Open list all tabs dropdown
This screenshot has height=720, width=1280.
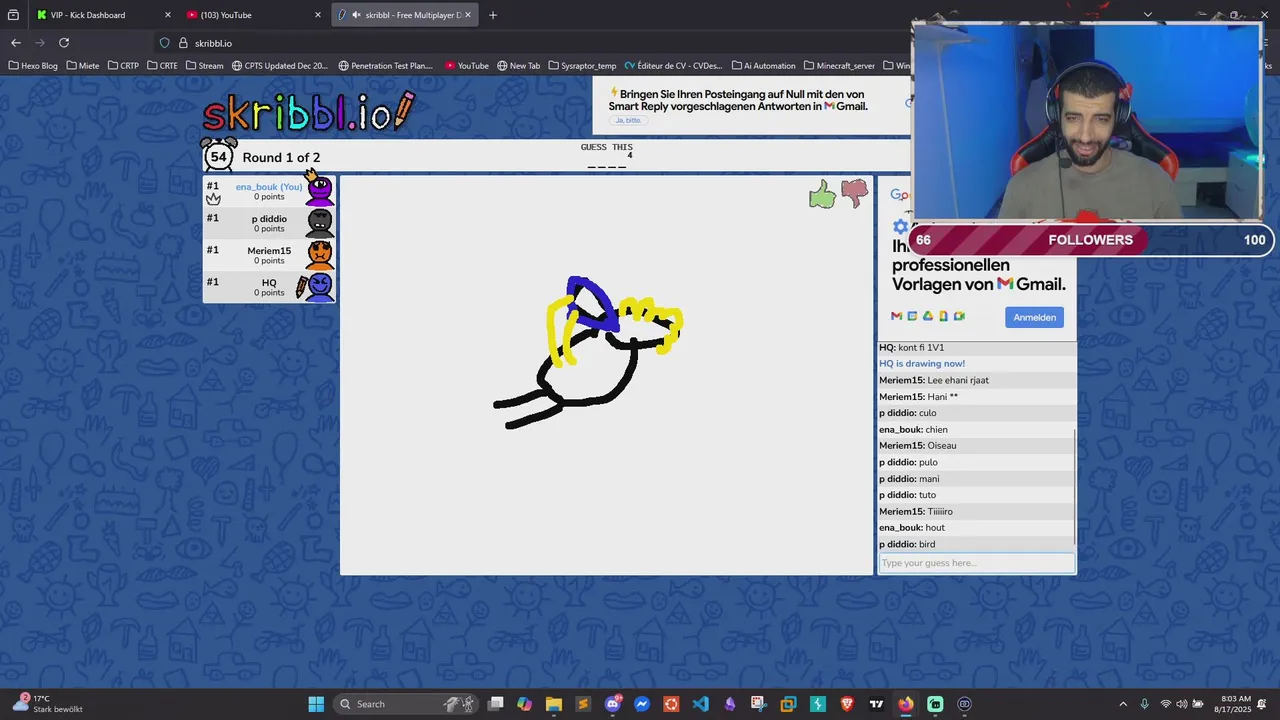[x=1148, y=15]
